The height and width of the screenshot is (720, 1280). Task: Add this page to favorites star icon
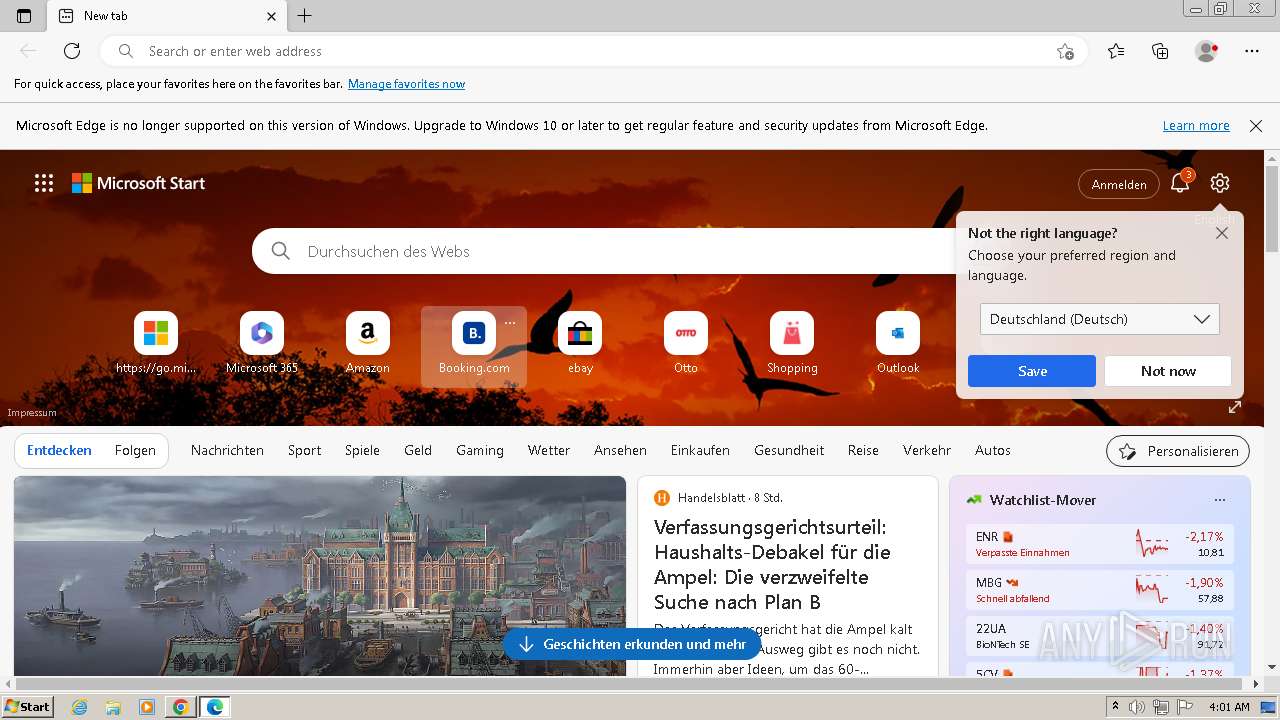pos(1065,51)
